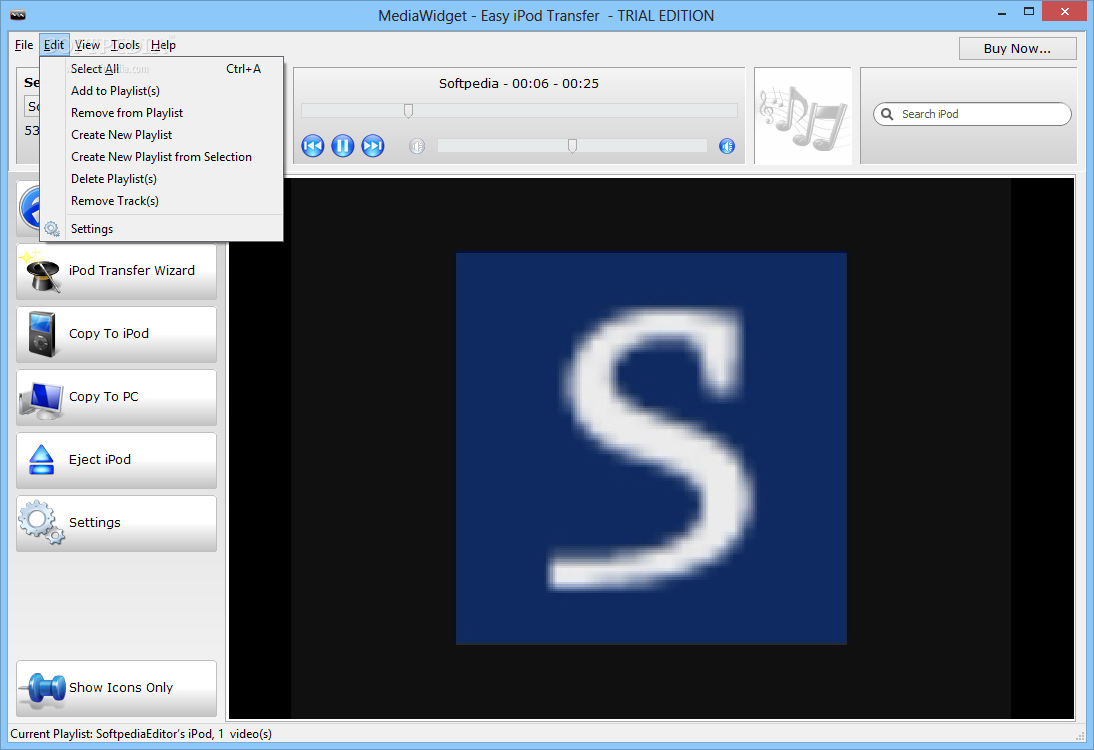Click the volume up speaker icon
The image size is (1094, 750).
click(727, 146)
